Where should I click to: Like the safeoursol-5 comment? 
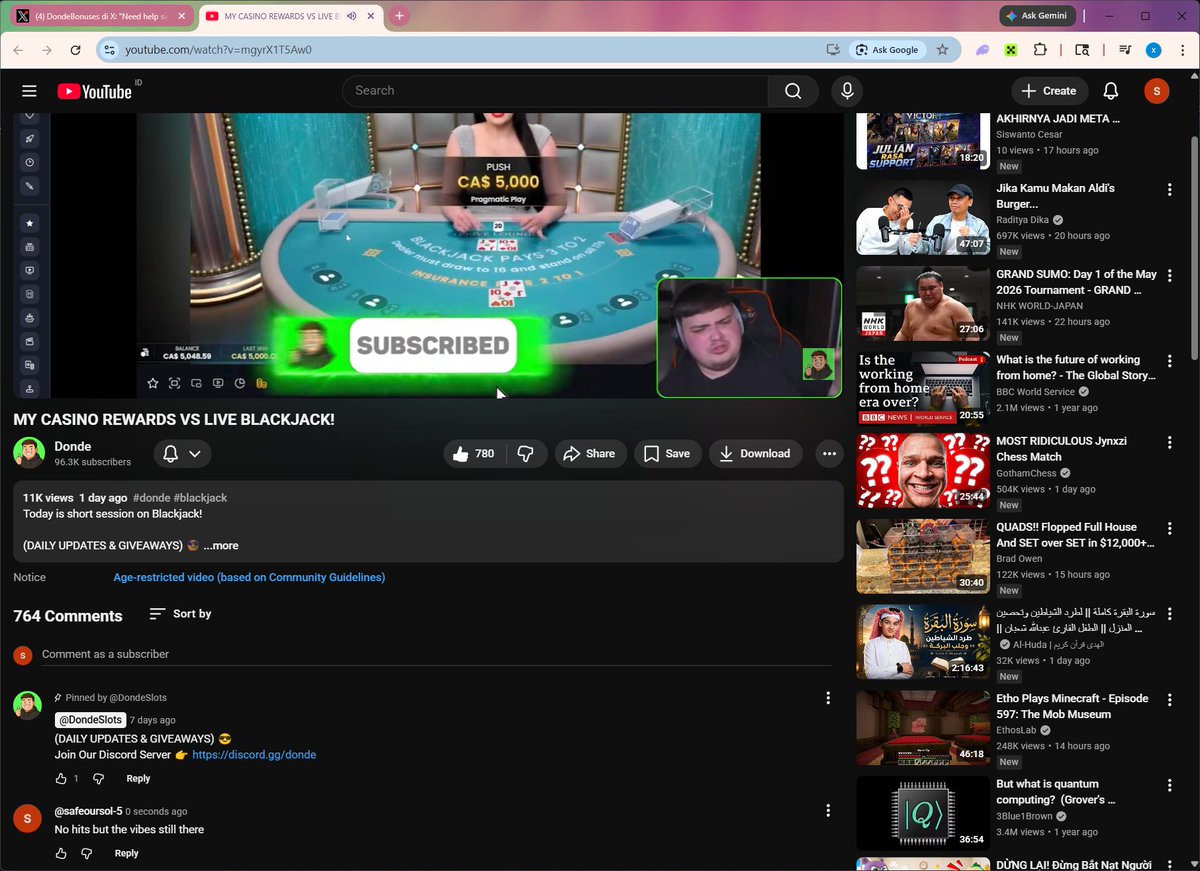tap(61, 853)
